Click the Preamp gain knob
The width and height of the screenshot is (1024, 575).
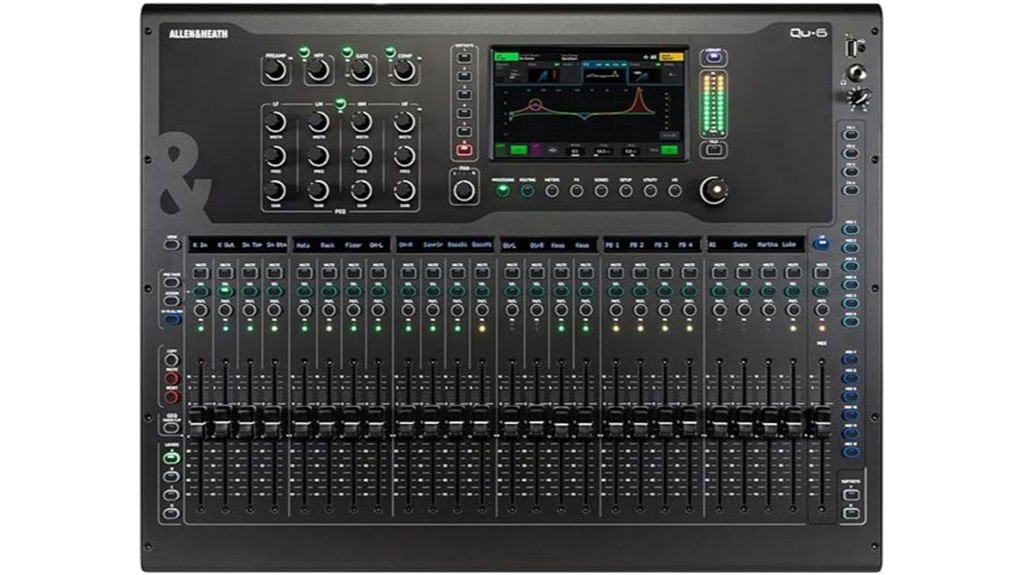tap(275, 70)
